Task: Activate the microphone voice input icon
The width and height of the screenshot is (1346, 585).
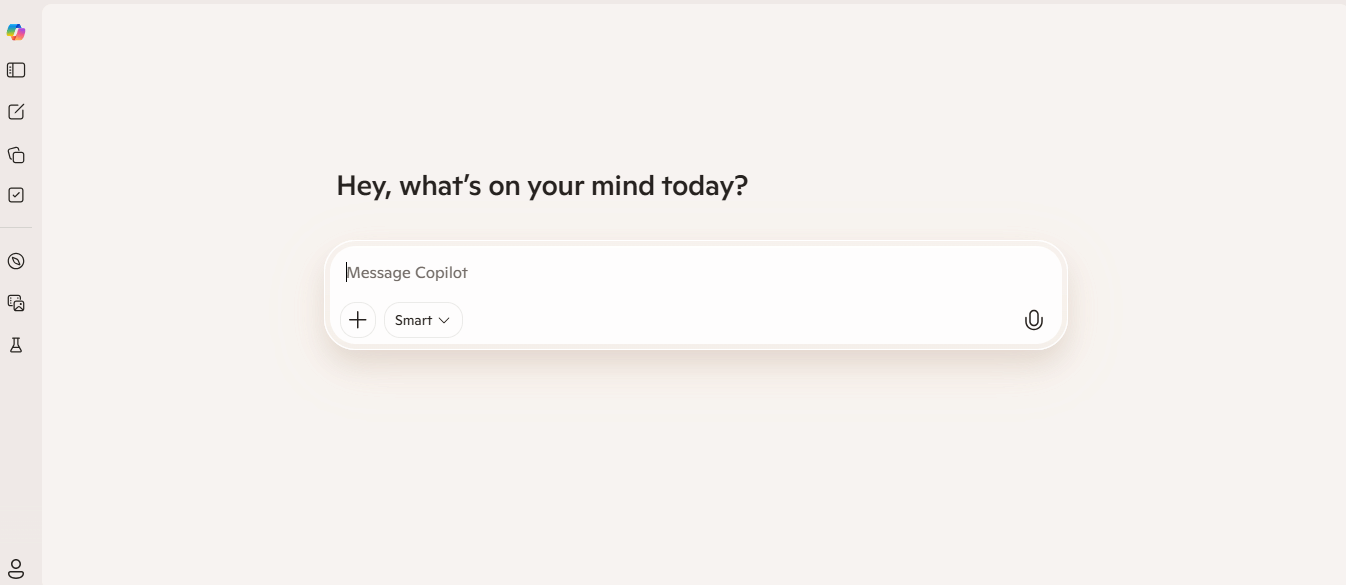Action: pyautogui.click(x=1033, y=320)
